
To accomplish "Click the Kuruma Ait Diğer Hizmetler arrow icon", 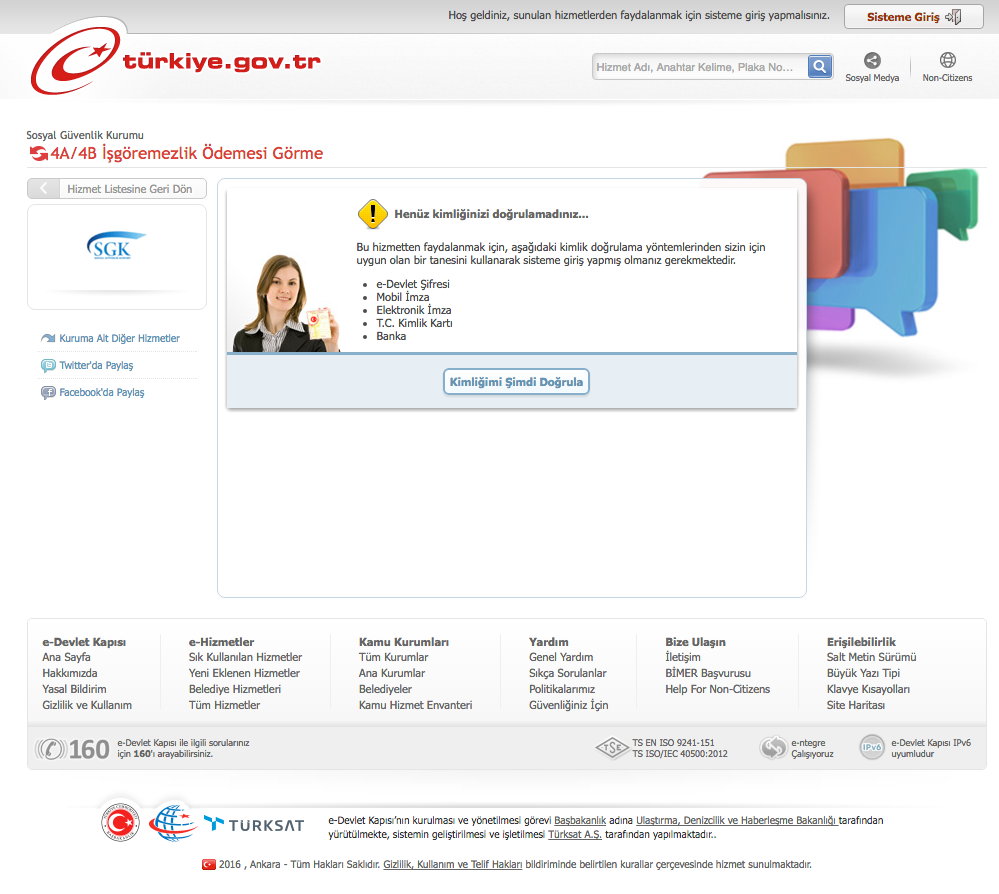I will (x=48, y=338).
